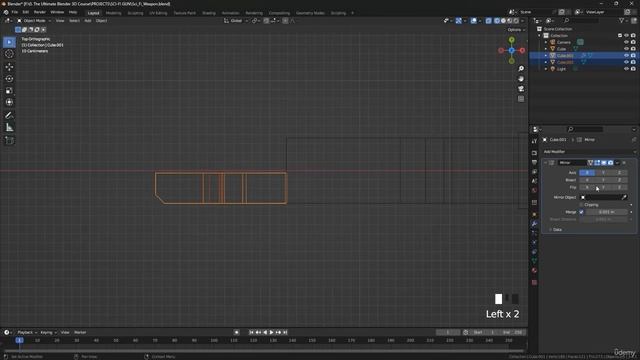Select the Annotate tool
The height and width of the screenshot is (360, 640).
tap(9, 116)
